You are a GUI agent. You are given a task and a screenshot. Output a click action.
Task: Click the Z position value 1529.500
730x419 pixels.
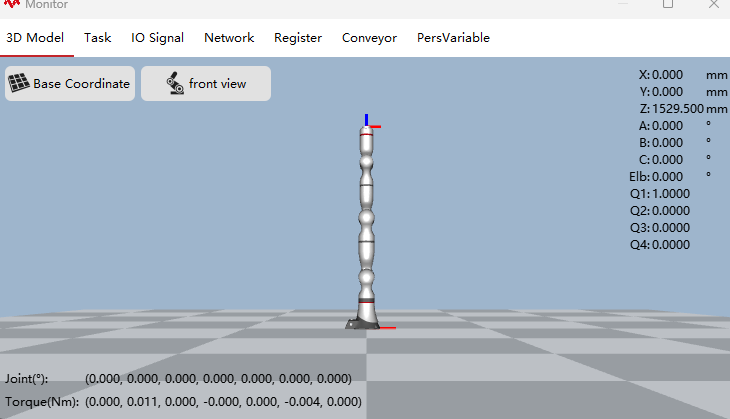coord(678,108)
